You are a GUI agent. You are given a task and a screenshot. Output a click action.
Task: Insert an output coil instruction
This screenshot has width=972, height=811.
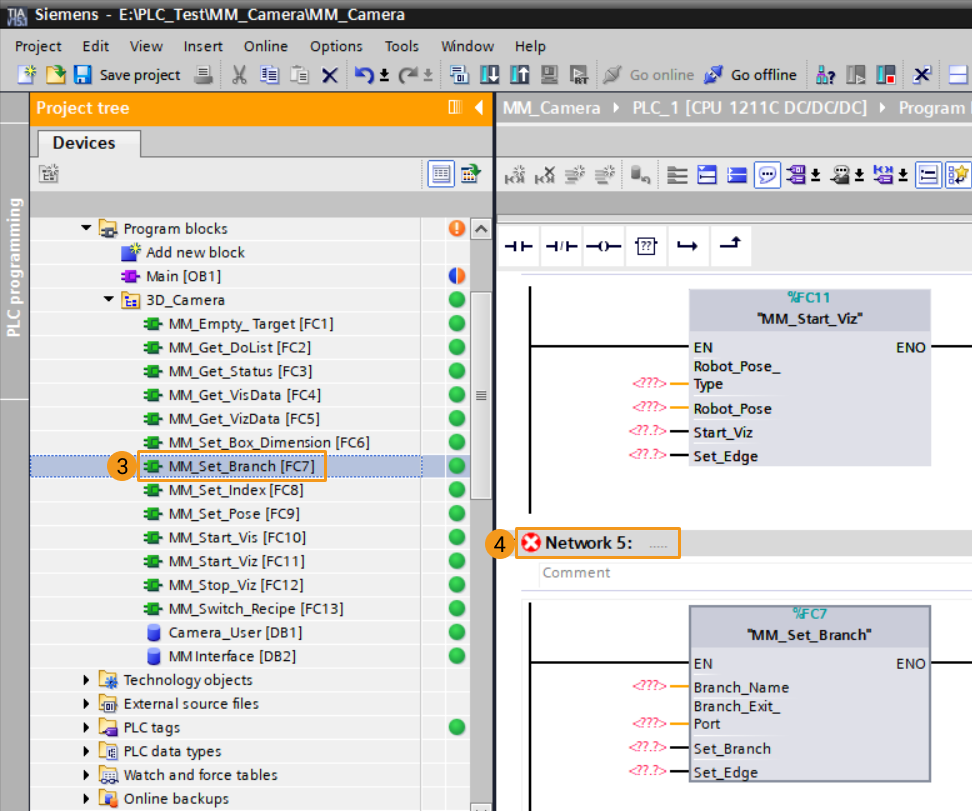(603, 246)
